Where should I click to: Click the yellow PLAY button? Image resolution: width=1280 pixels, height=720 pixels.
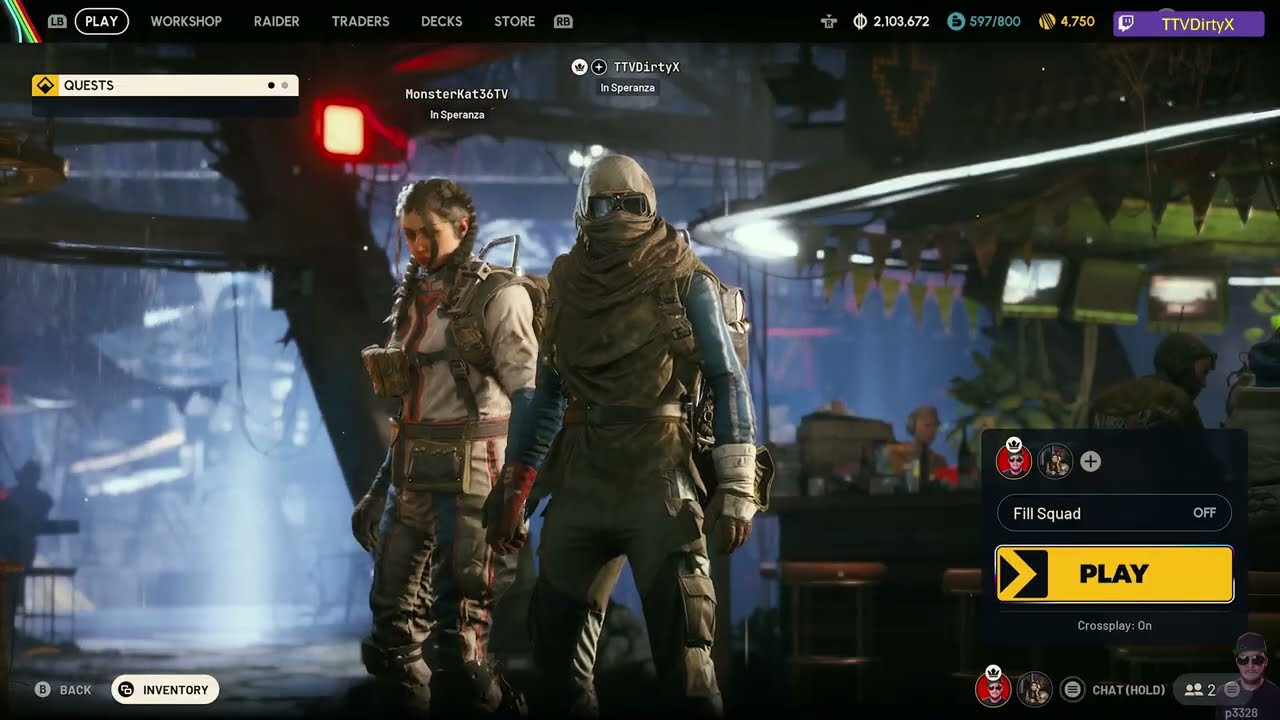click(1114, 574)
